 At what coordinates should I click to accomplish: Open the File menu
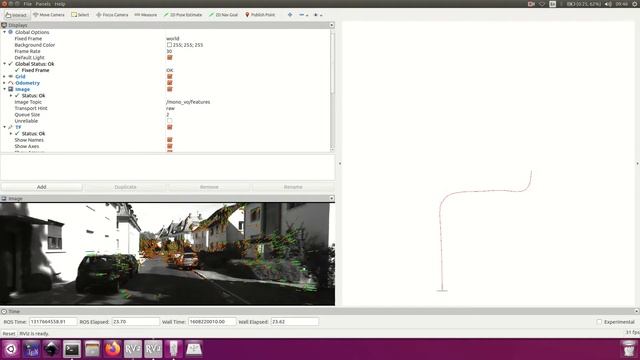(x=28, y=4)
